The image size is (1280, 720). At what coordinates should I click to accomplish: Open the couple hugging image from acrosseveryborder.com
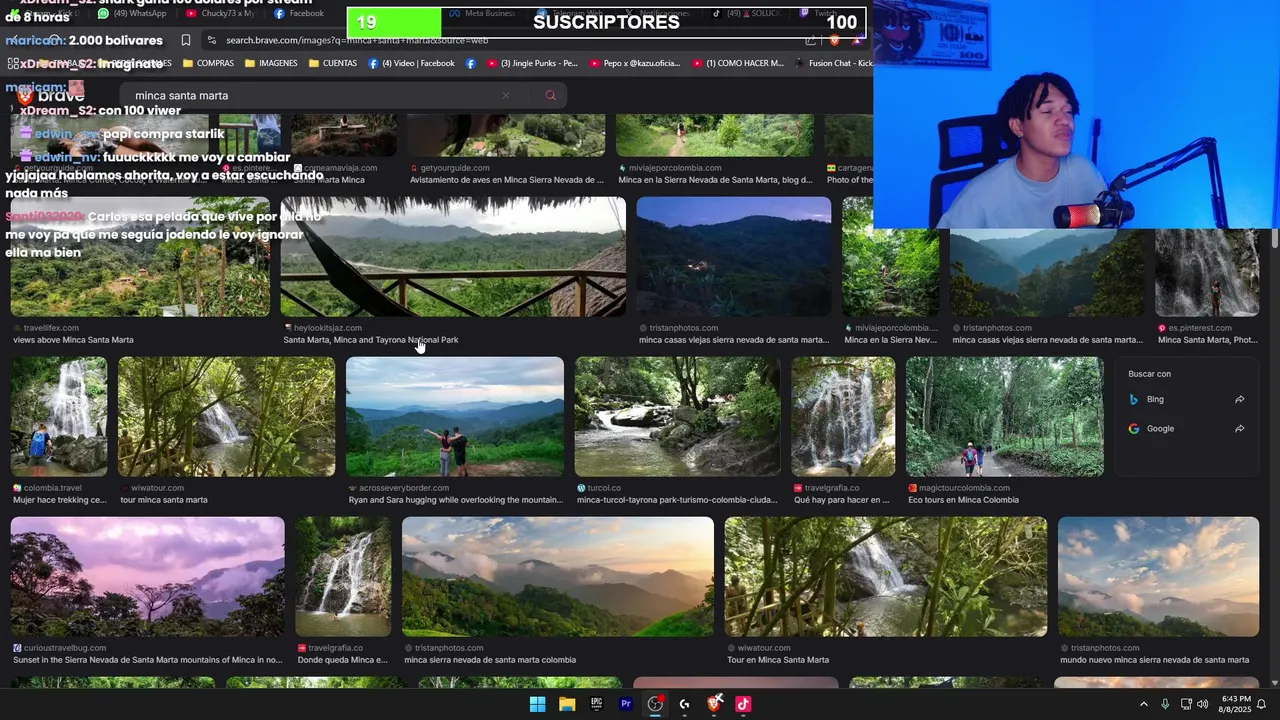click(455, 416)
